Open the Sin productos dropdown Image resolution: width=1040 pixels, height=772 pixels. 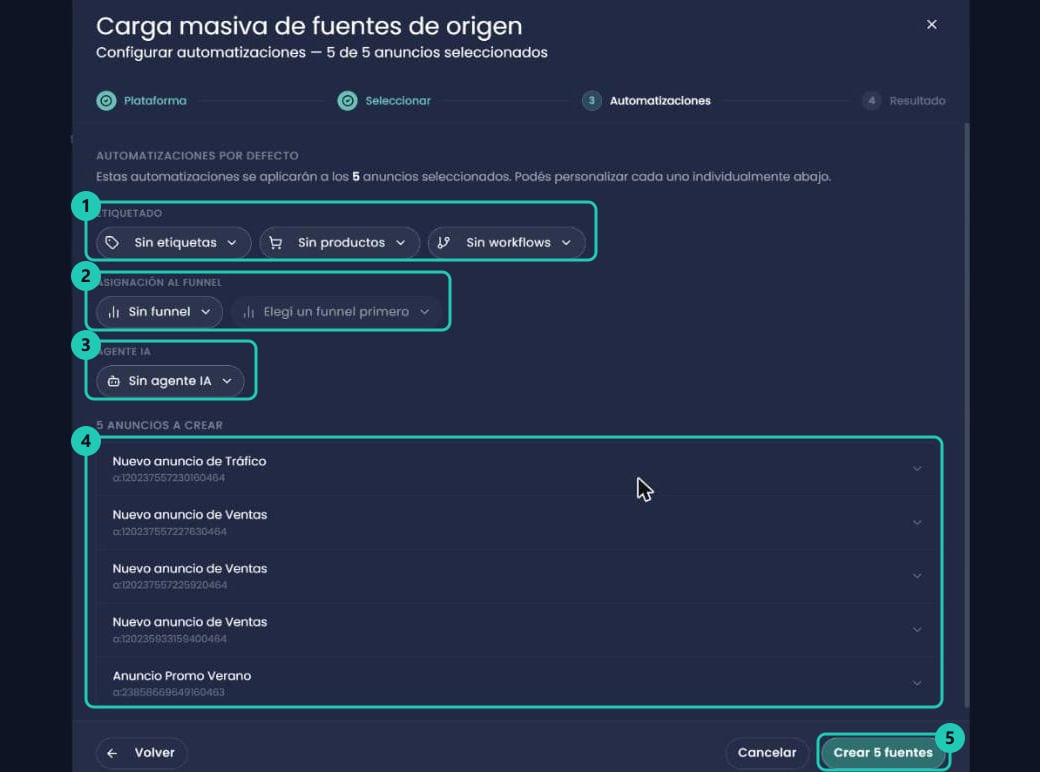pos(340,243)
